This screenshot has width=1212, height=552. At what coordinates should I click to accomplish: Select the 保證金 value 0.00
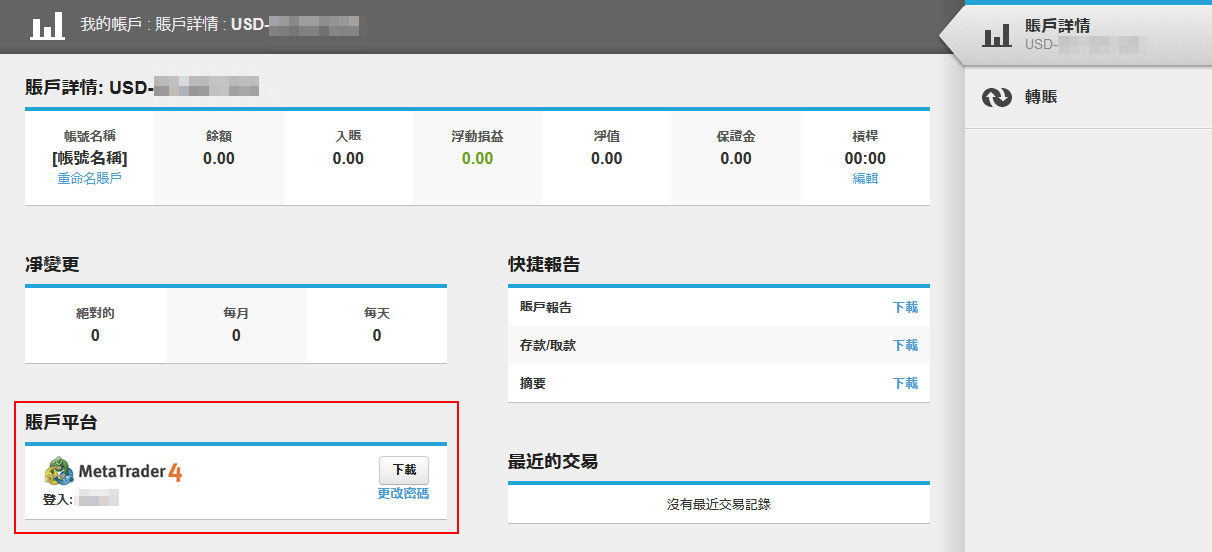[x=736, y=158]
